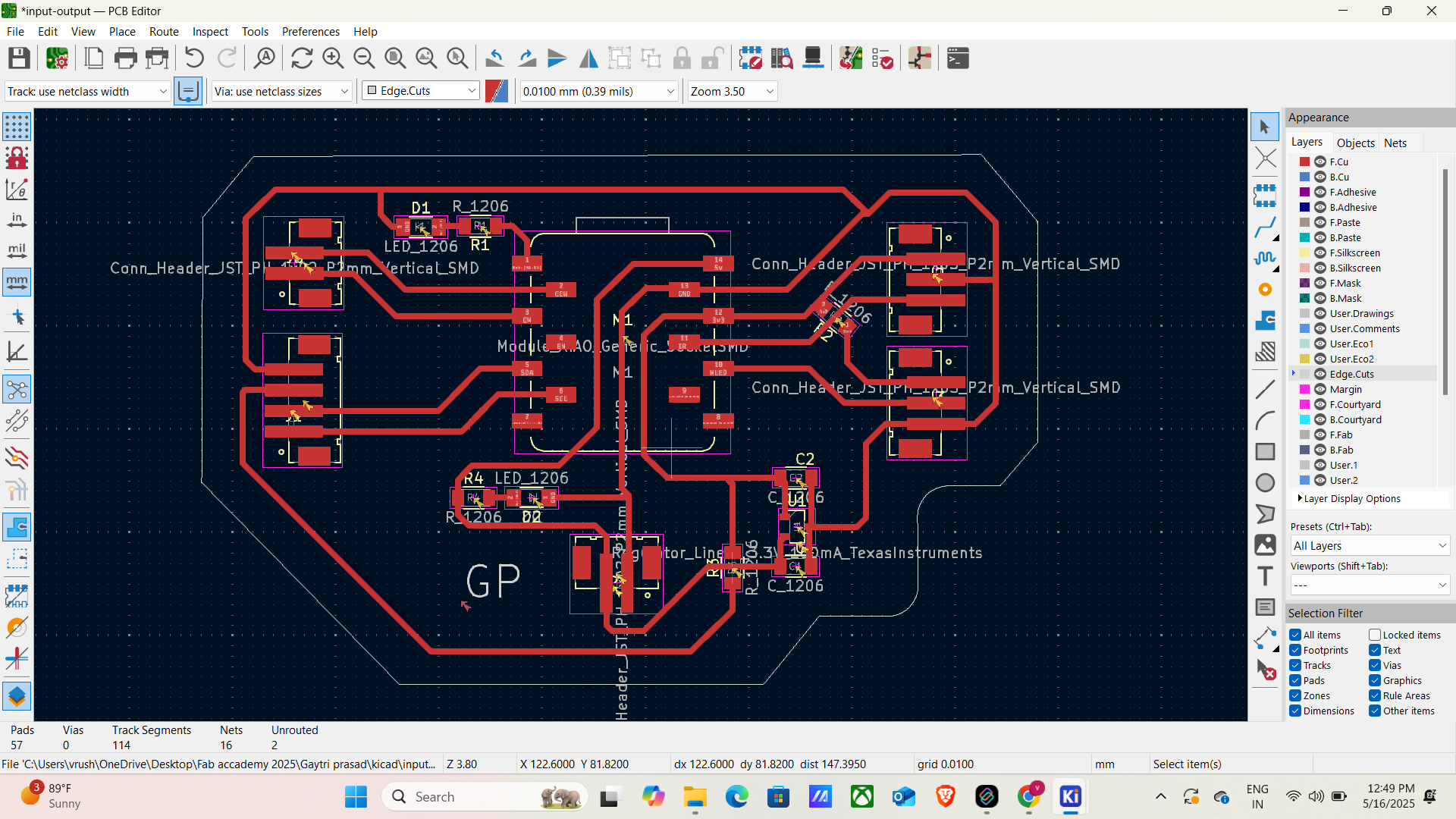Mirror selection horizontally icon
The width and height of the screenshot is (1456, 819).
[x=588, y=58]
